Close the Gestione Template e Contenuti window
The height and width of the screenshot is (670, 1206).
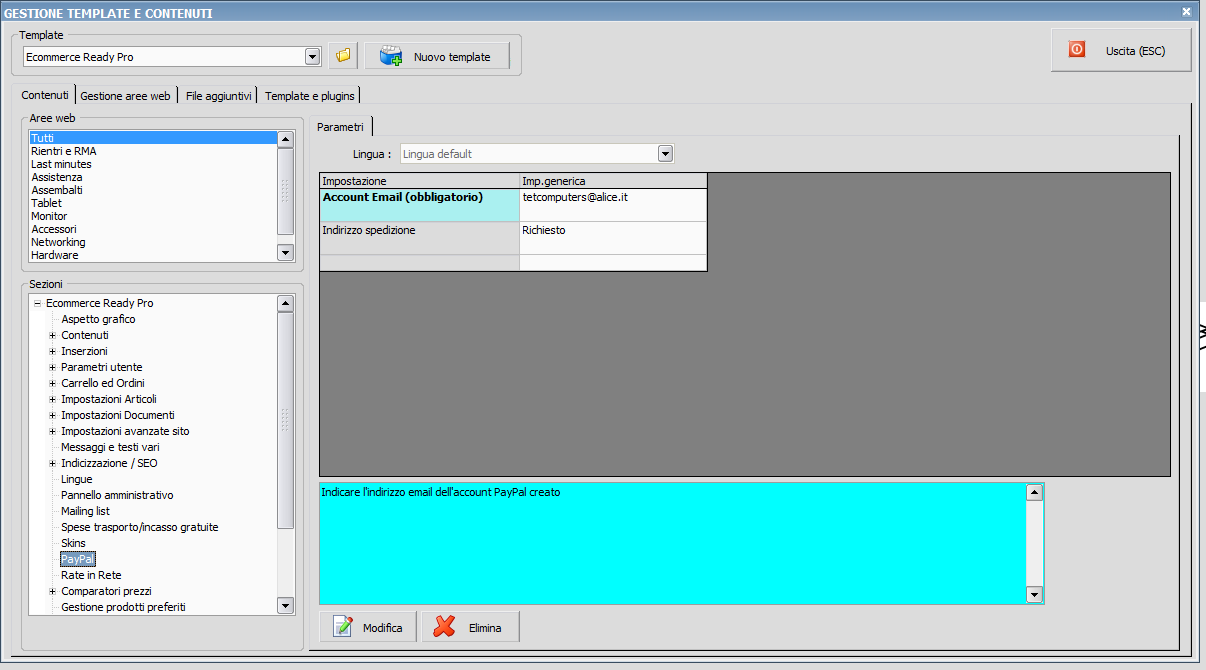click(x=1186, y=12)
